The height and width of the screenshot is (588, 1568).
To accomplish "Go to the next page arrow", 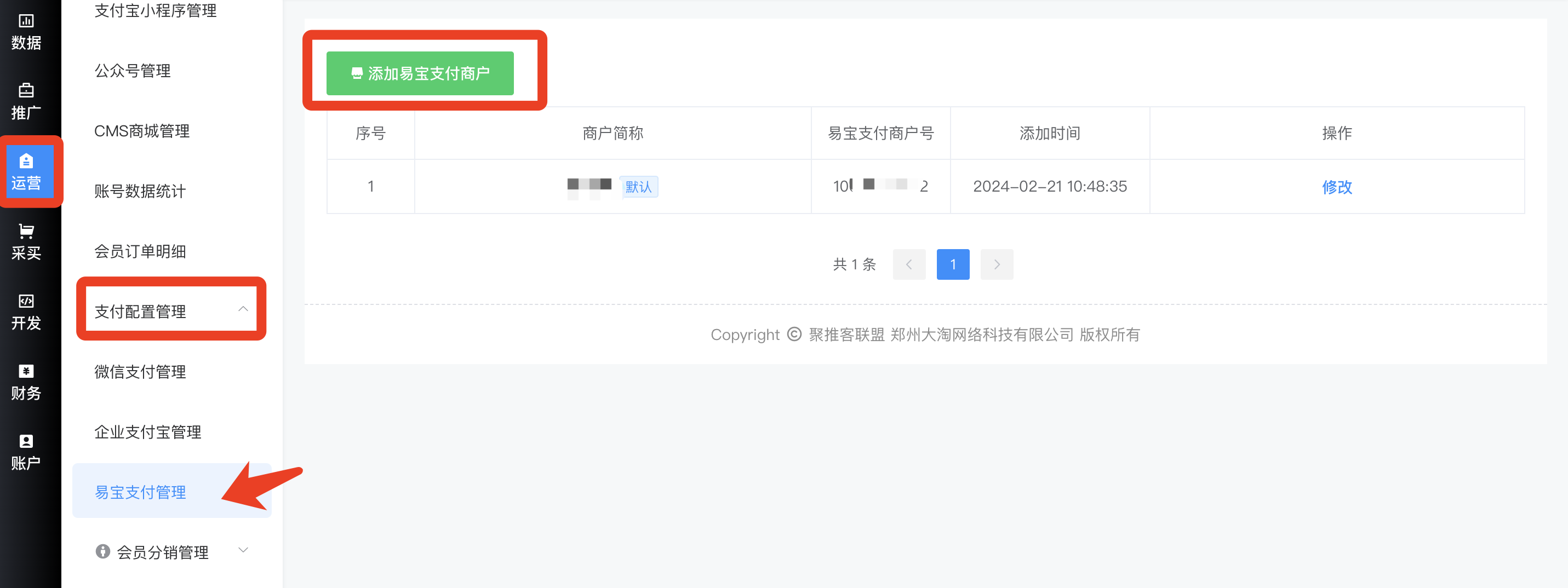I will click(997, 264).
